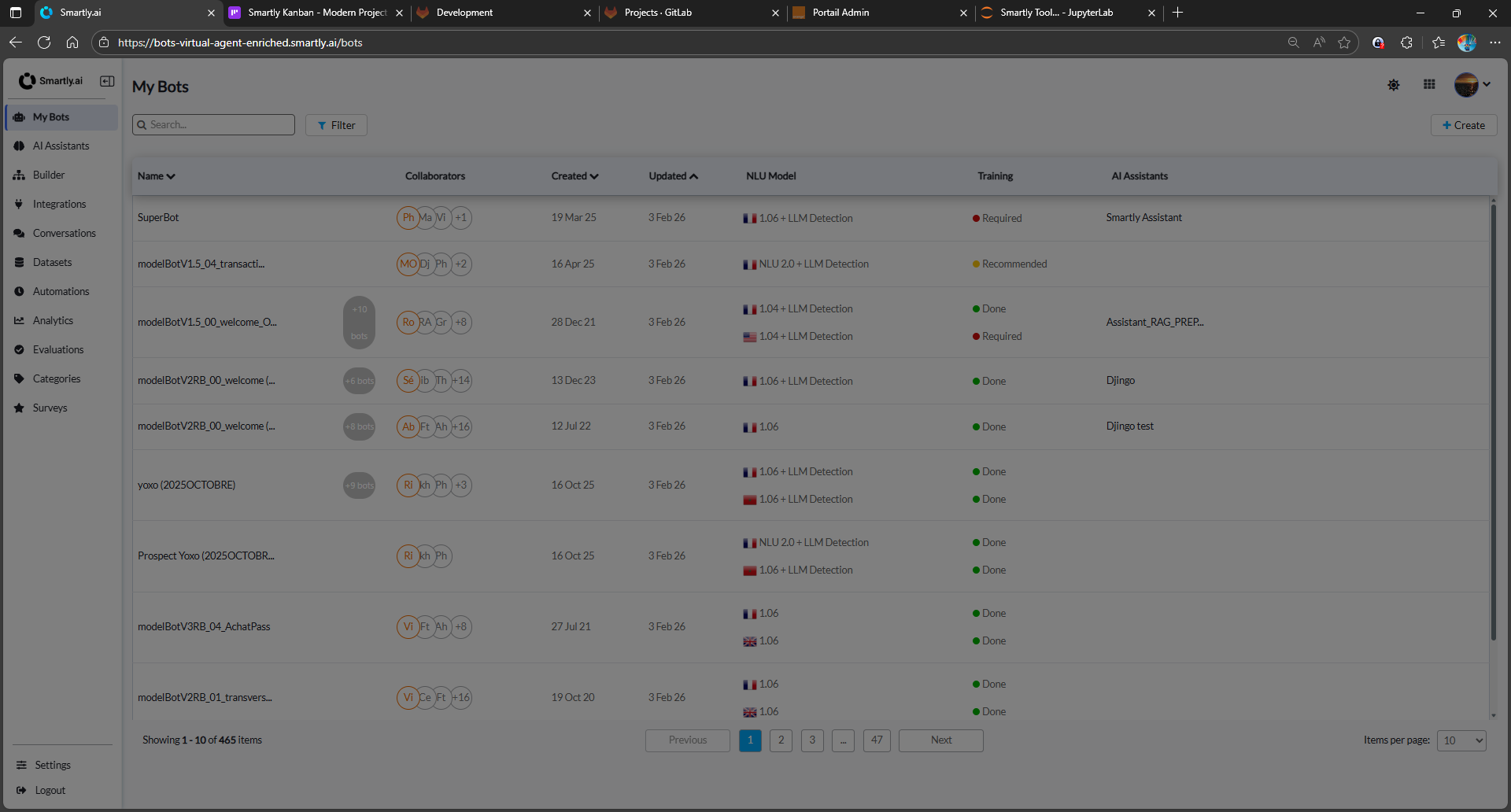Click browser refresh icon
Image resolution: width=1511 pixels, height=812 pixels.
(x=44, y=42)
